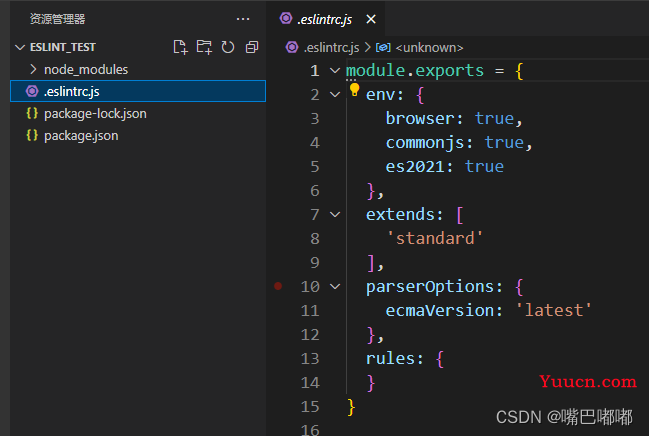Click .eslintrc.js breadcrumb segment
This screenshot has width=649, height=436.
[331, 48]
